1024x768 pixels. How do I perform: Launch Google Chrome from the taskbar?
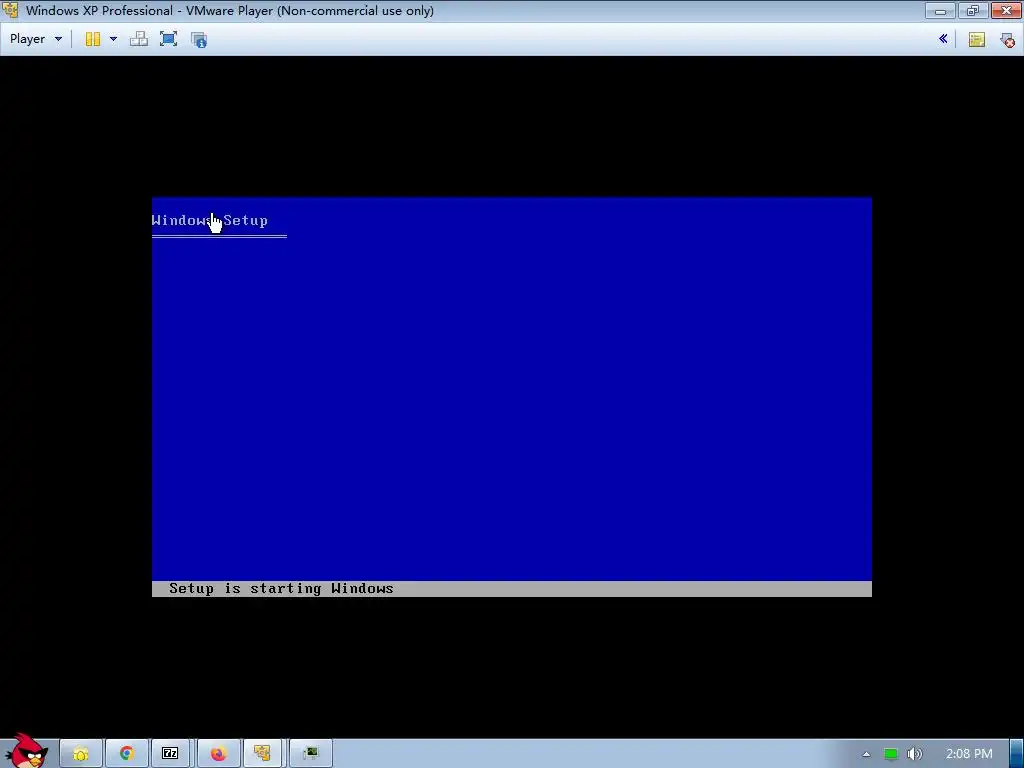pyautogui.click(x=127, y=754)
